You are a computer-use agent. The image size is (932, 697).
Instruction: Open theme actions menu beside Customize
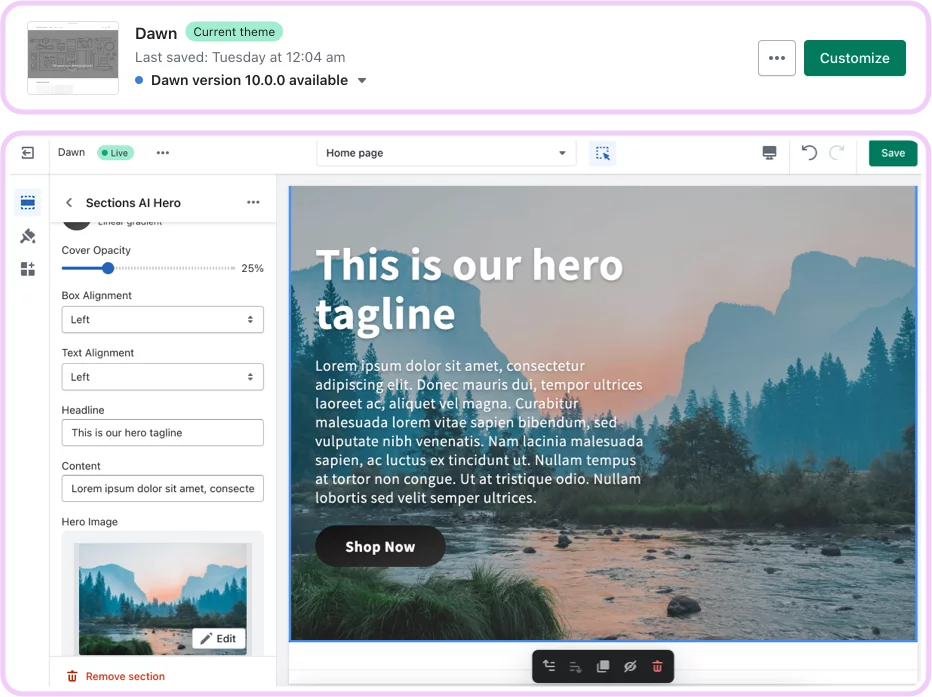pos(777,58)
